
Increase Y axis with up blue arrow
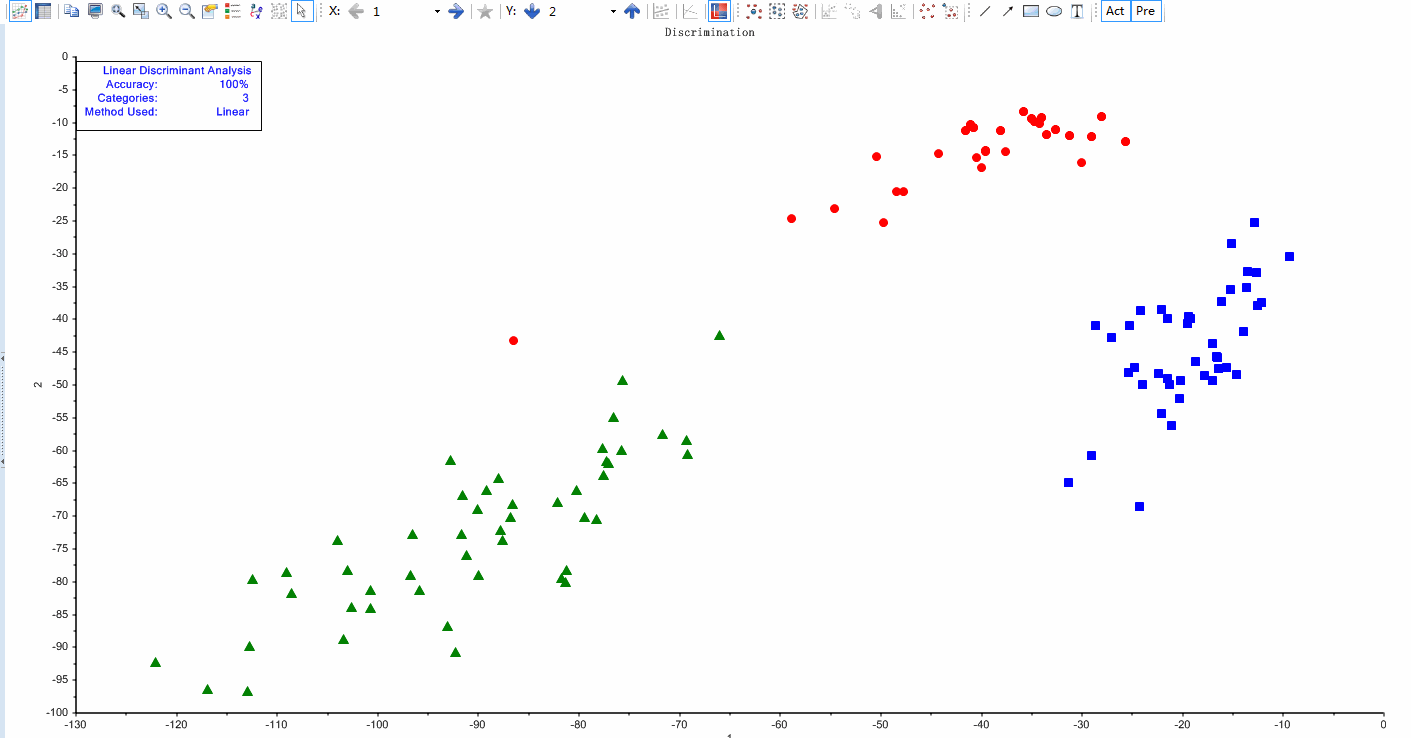tap(632, 11)
